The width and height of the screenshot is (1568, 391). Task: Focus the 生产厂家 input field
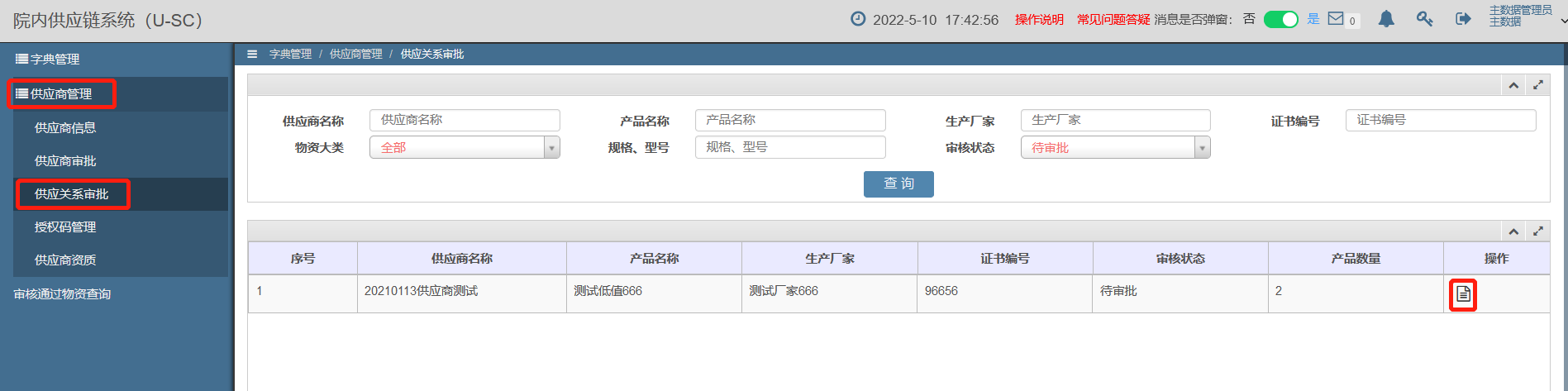tap(1116, 120)
